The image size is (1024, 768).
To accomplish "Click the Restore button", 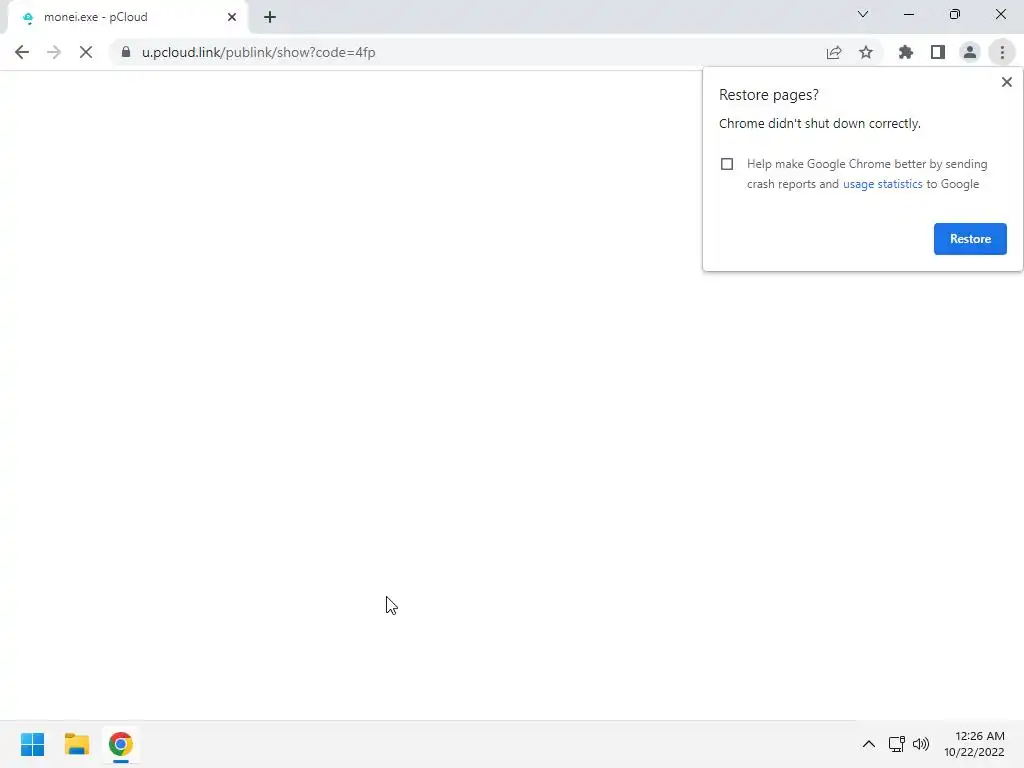I will click(x=970, y=239).
